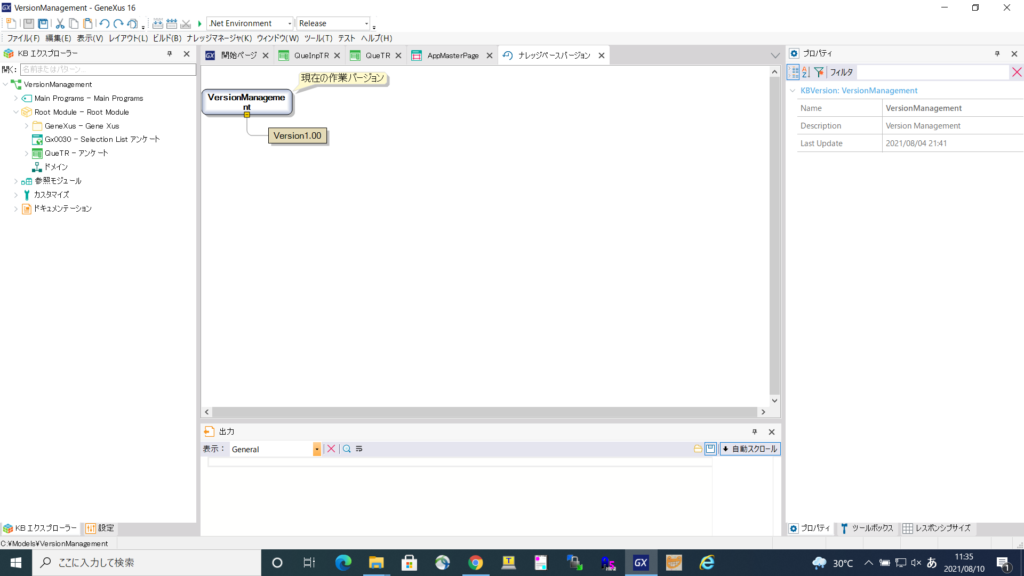Open the ファイル(F) menu

pyautogui.click(x=24, y=39)
